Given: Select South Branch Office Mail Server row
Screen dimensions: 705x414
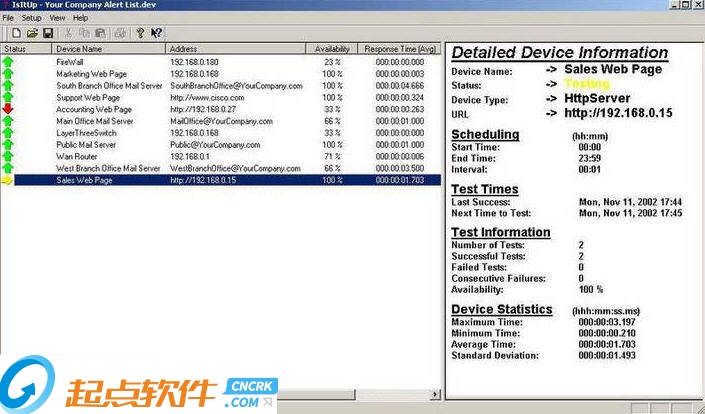Looking at the screenshot, I should (220, 85).
